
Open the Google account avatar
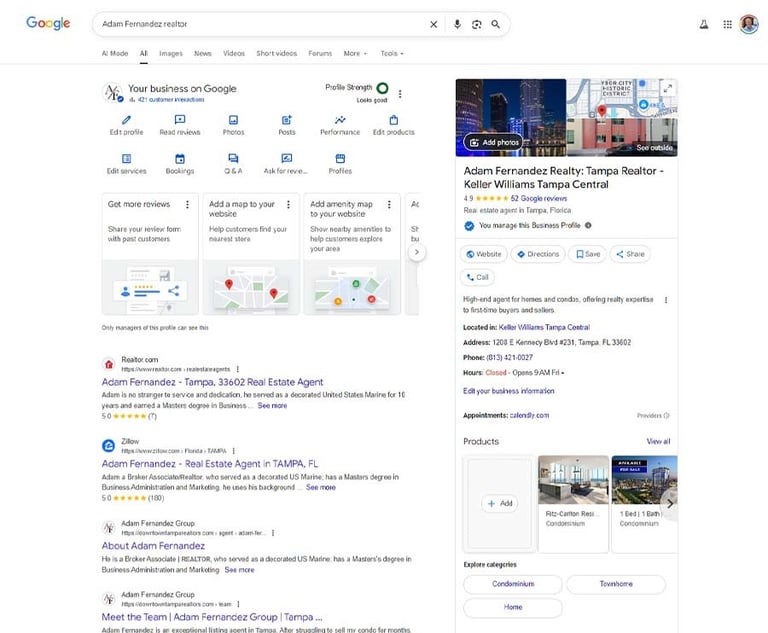coord(749,24)
